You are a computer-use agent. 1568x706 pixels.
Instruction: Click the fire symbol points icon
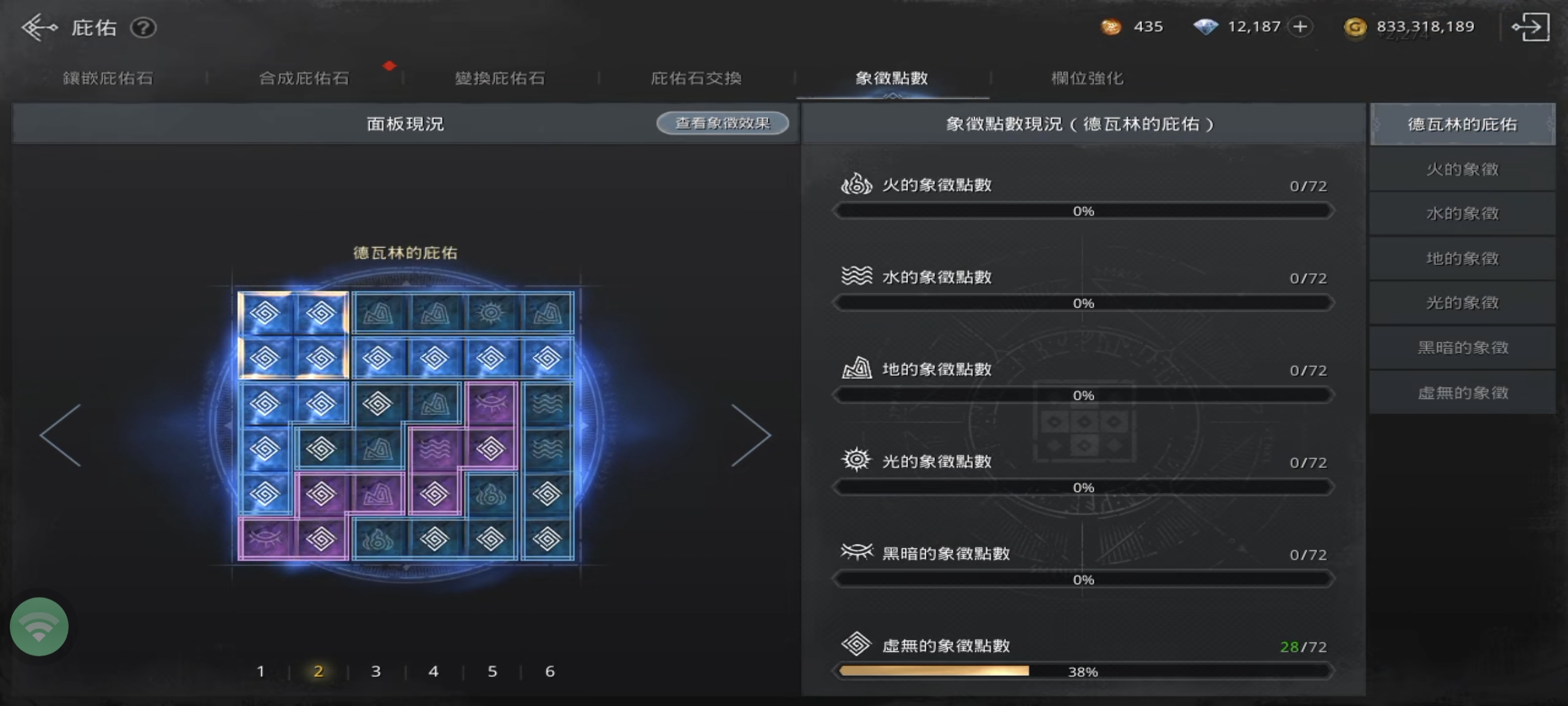(x=857, y=184)
